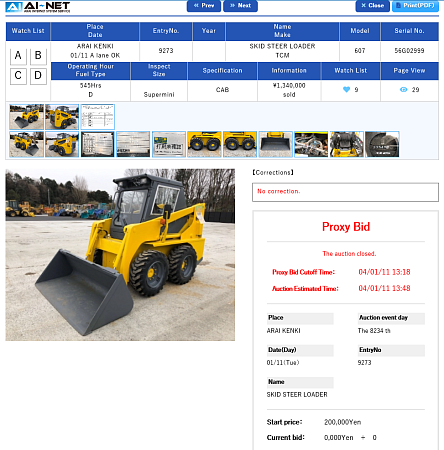Open the second wheels close-up thumbnail
The image size is (444, 450).
point(240,144)
